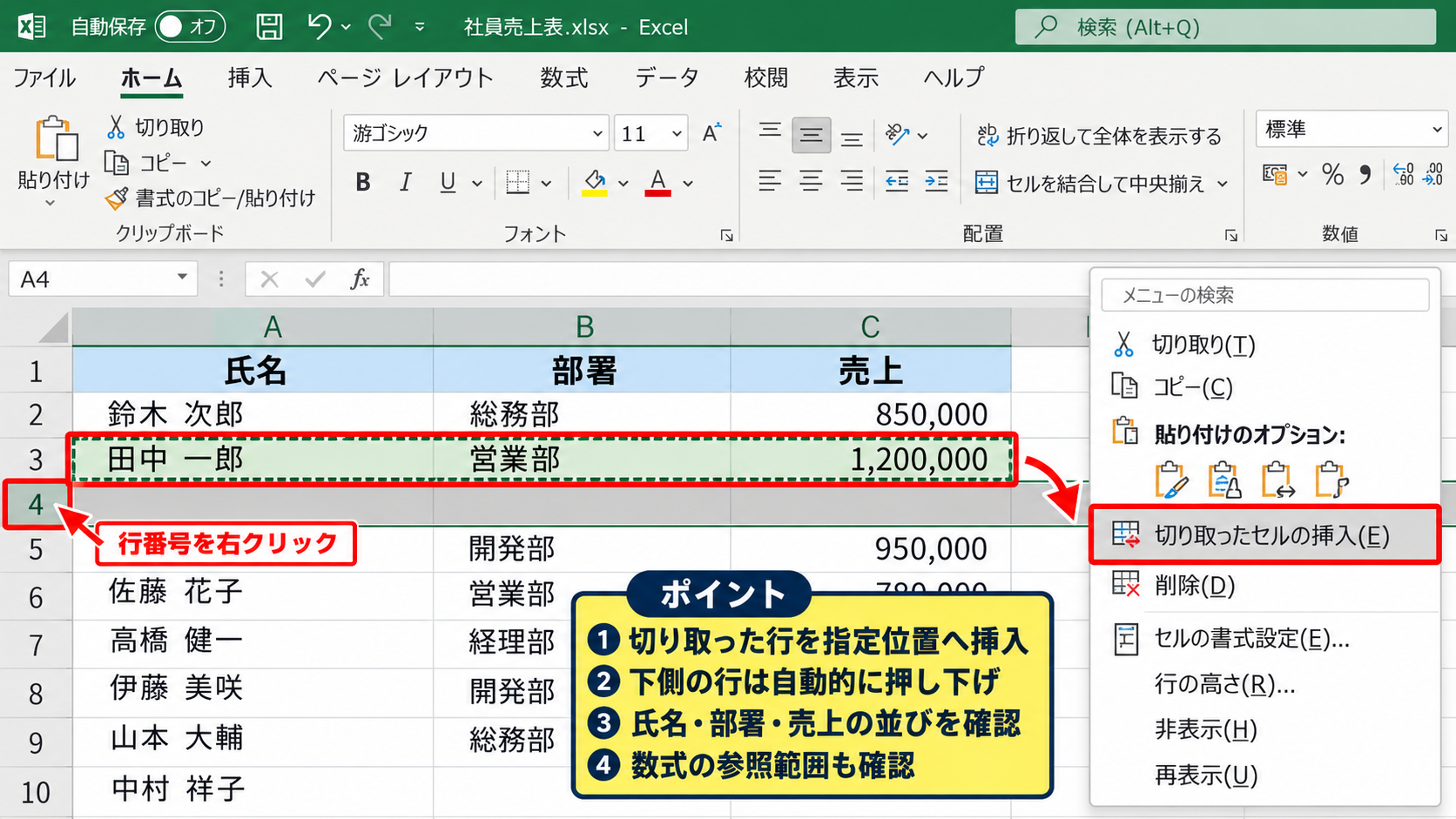Click the align text left icon
This screenshot has width=1456, height=819.
[770, 182]
